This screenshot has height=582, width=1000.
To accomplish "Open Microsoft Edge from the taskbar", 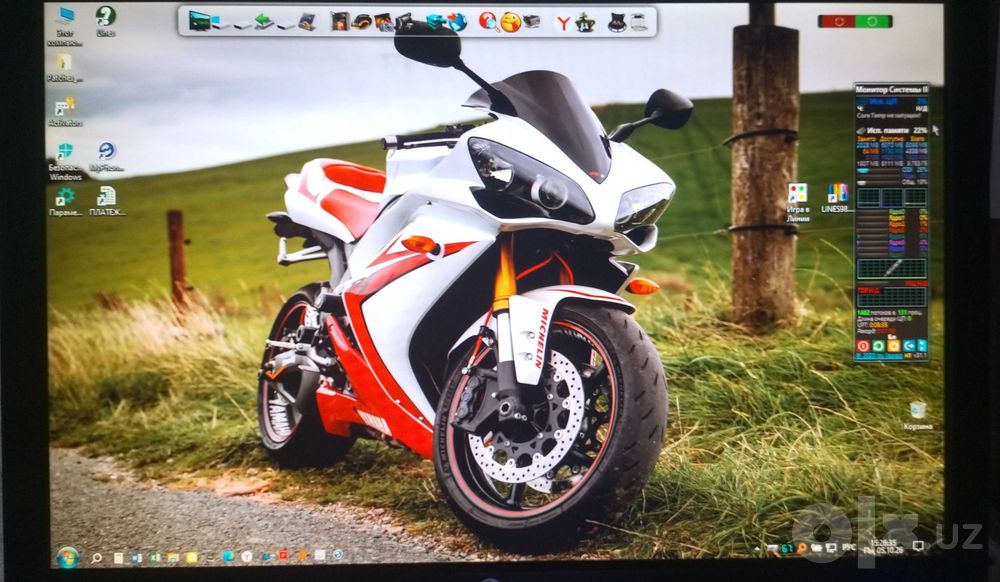I will pyautogui.click(x=228, y=557).
